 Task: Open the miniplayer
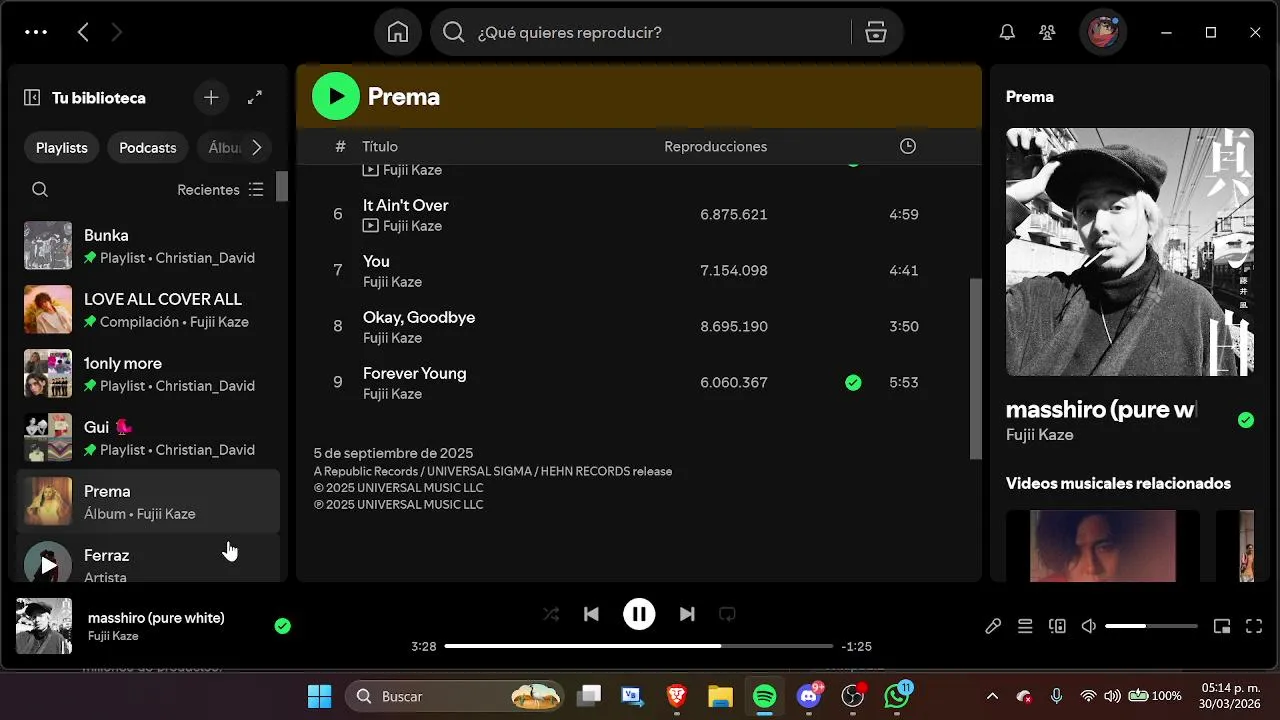tap(1222, 626)
